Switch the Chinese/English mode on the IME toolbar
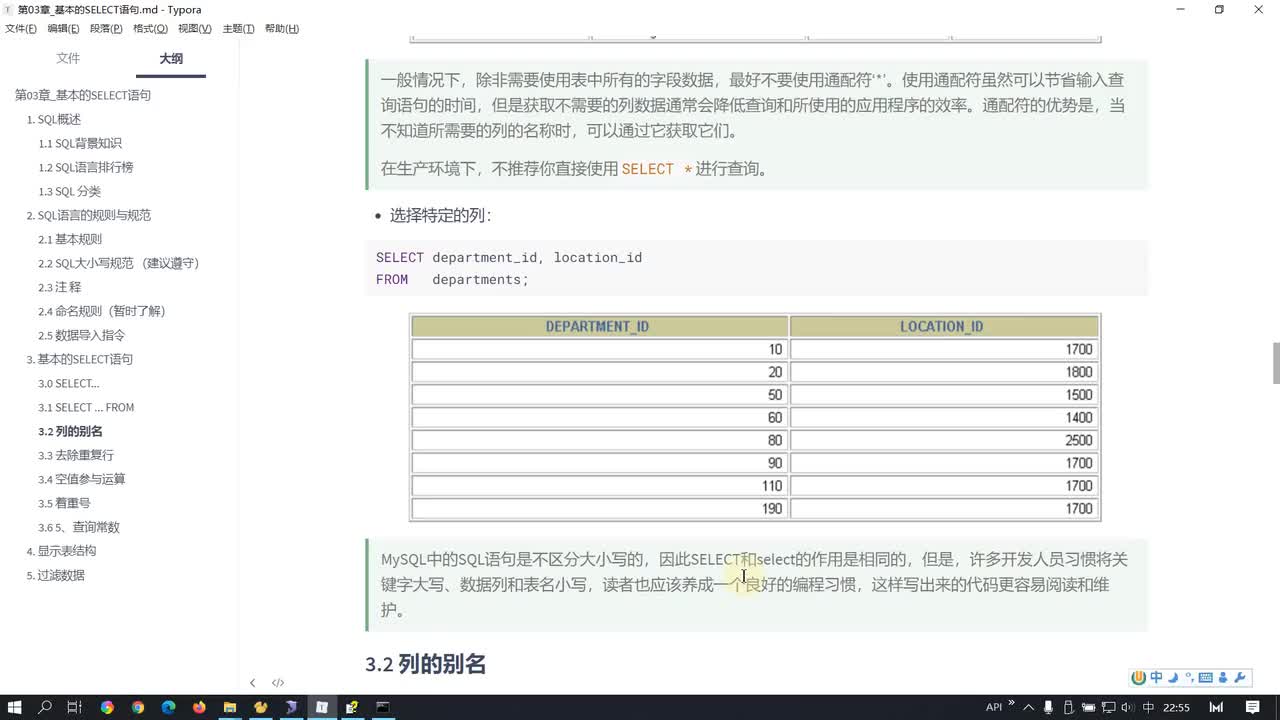Screen dimensions: 1280x720 pyautogui.click(x=1156, y=677)
